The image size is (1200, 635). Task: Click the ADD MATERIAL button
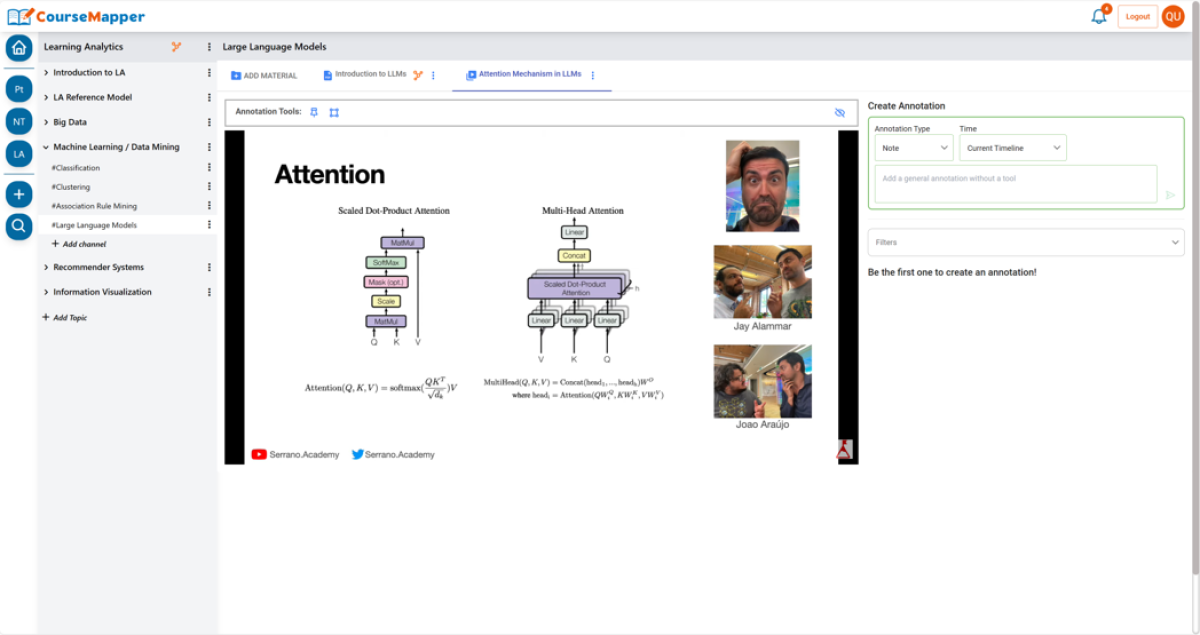pos(264,76)
